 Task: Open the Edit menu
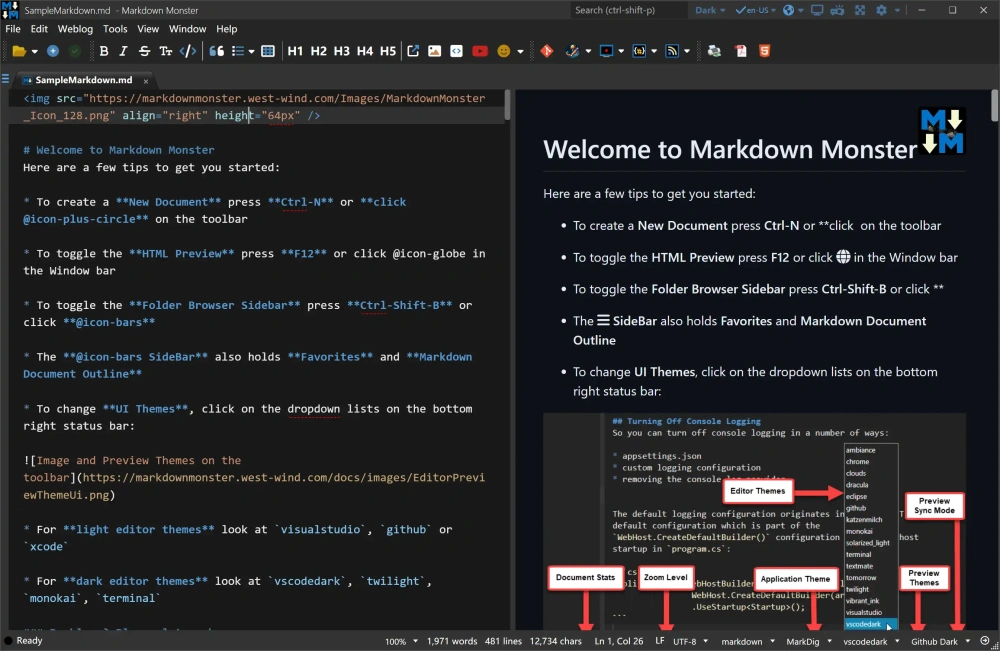(x=39, y=29)
